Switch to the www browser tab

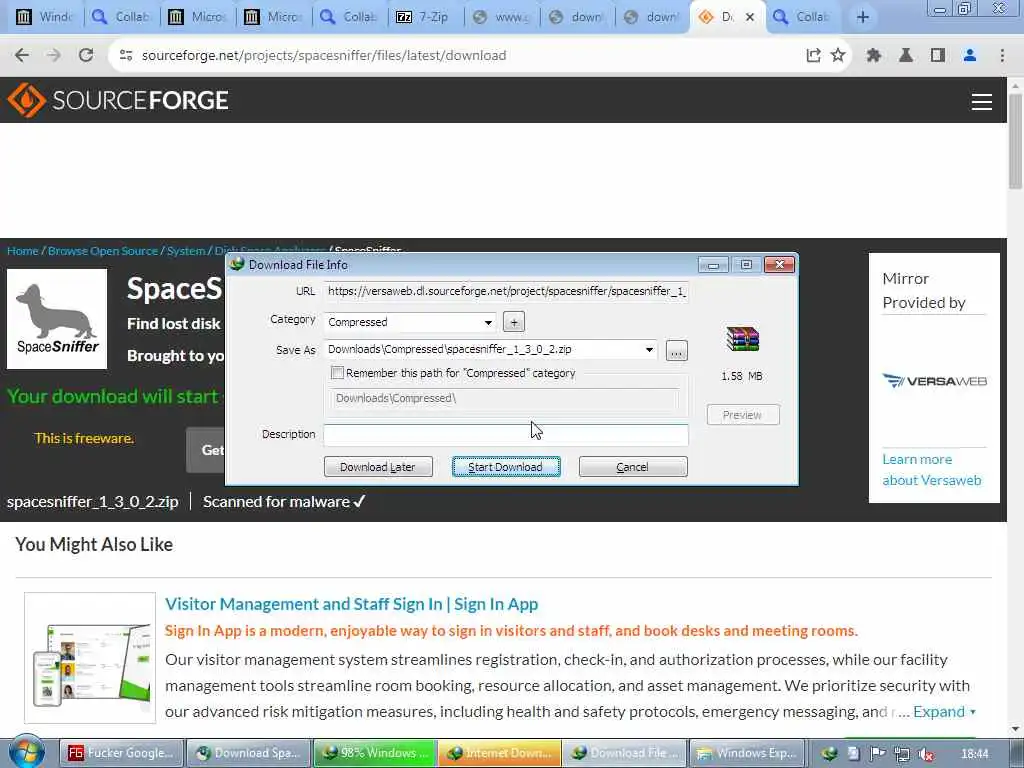pos(502,17)
